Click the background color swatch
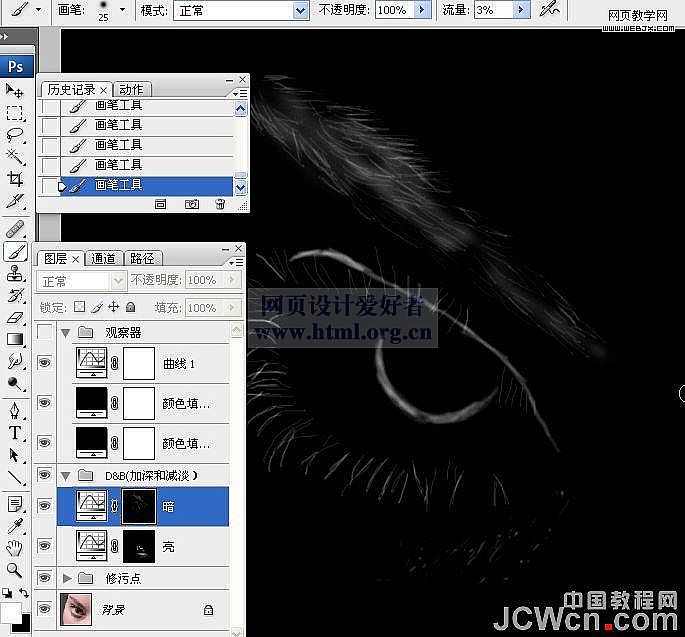 (x=24, y=626)
